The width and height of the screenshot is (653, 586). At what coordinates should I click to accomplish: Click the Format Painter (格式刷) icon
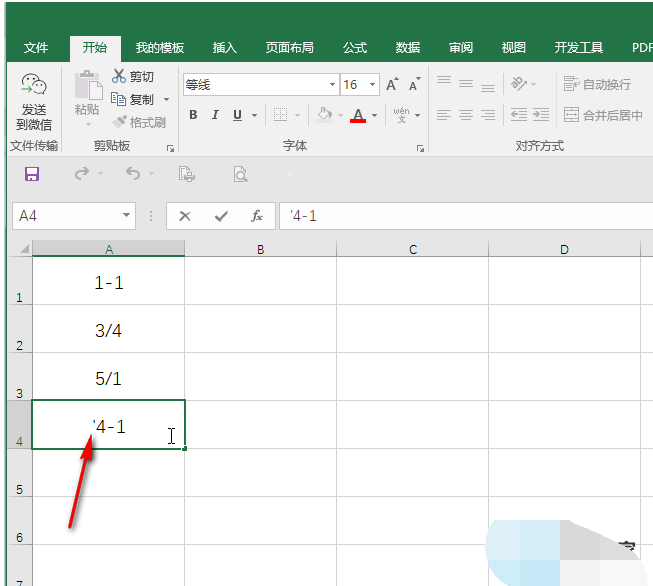[x=120, y=122]
